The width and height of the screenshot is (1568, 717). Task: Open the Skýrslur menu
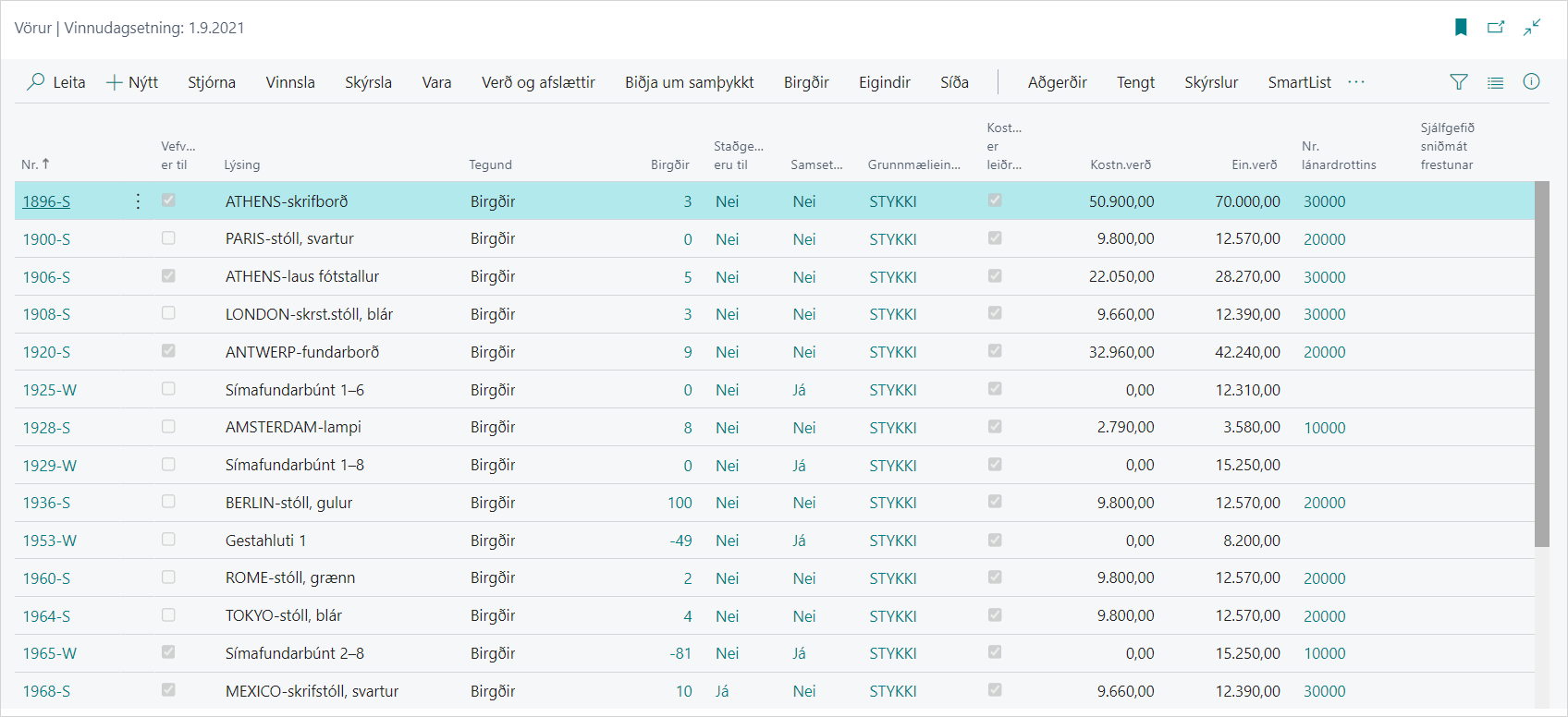pos(1211,82)
